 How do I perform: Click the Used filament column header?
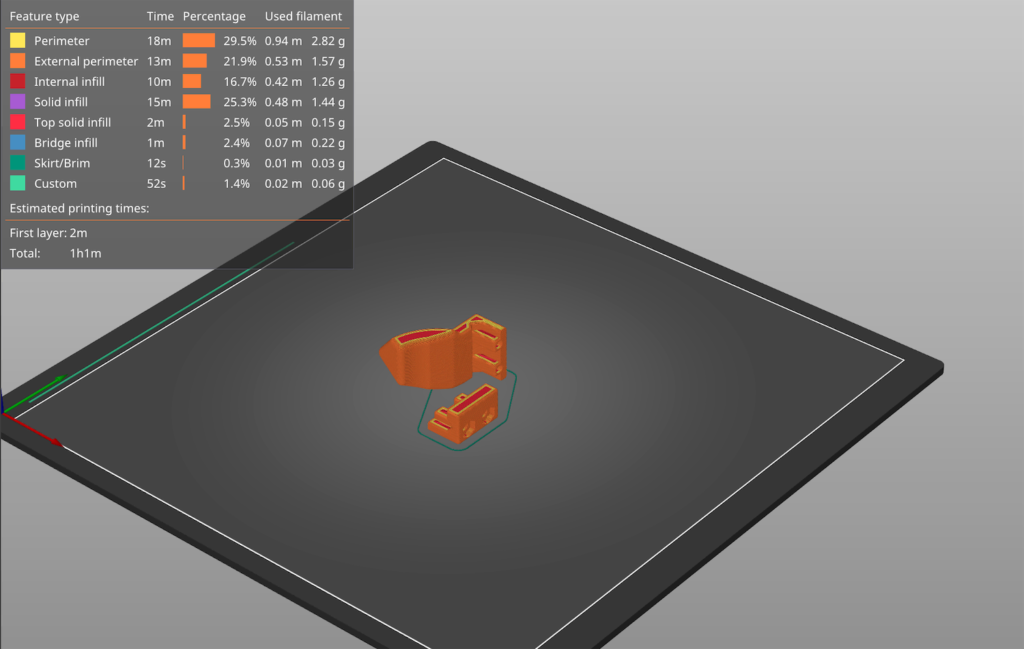[303, 16]
